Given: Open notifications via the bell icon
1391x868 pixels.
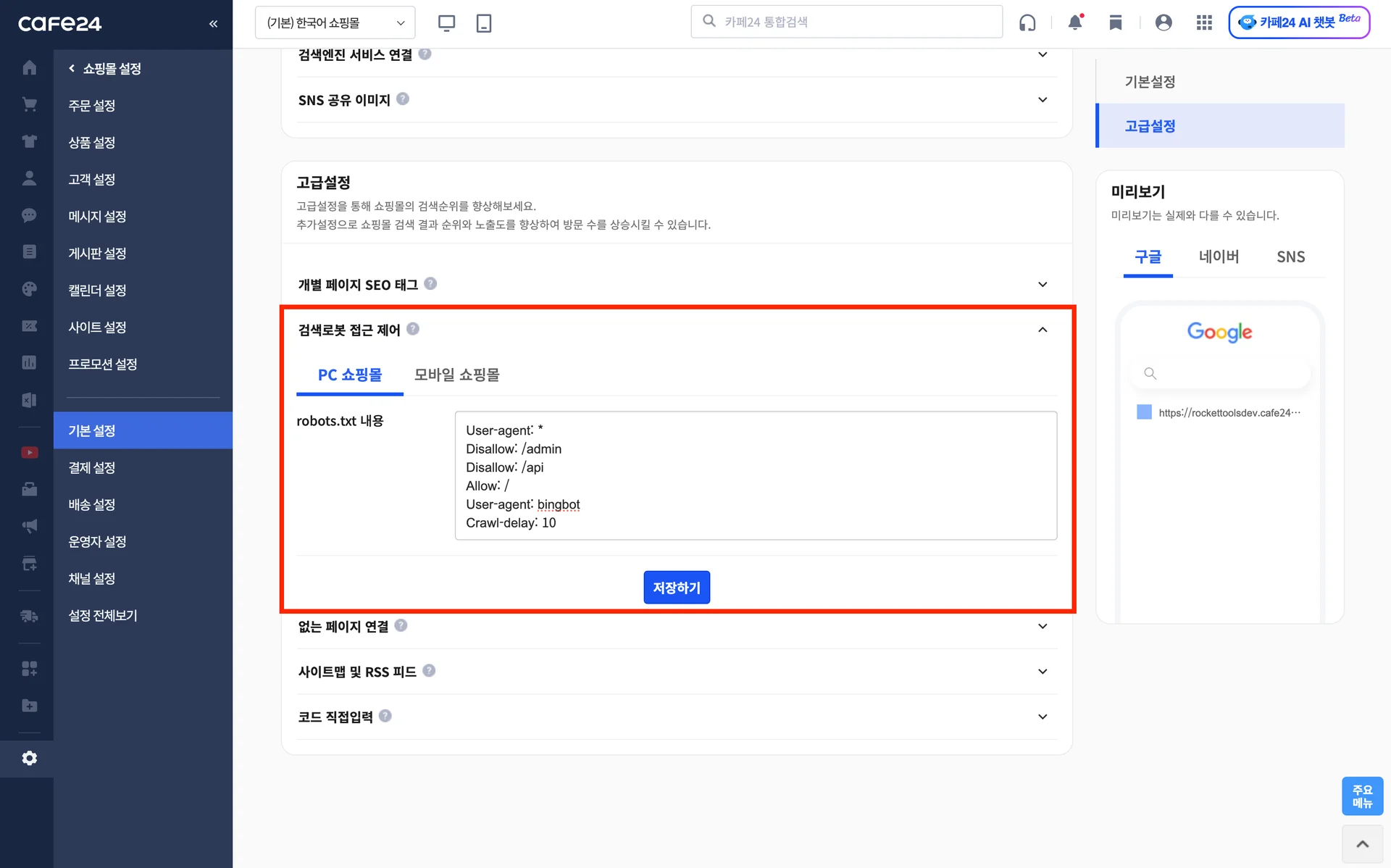Looking at the screenshot, I should pos(1075,22).
